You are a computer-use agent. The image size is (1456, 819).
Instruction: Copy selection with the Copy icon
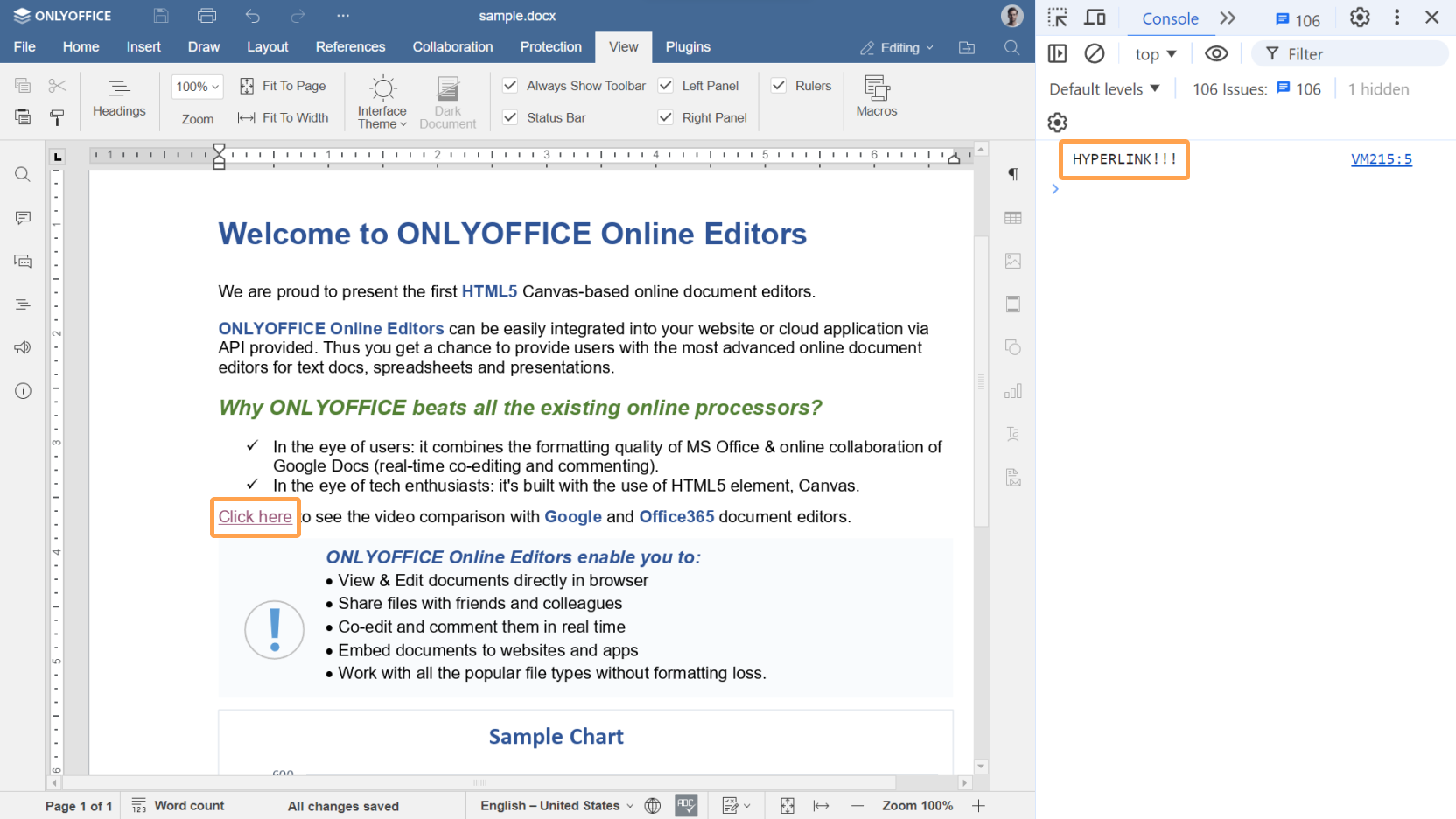click(24, 86)
